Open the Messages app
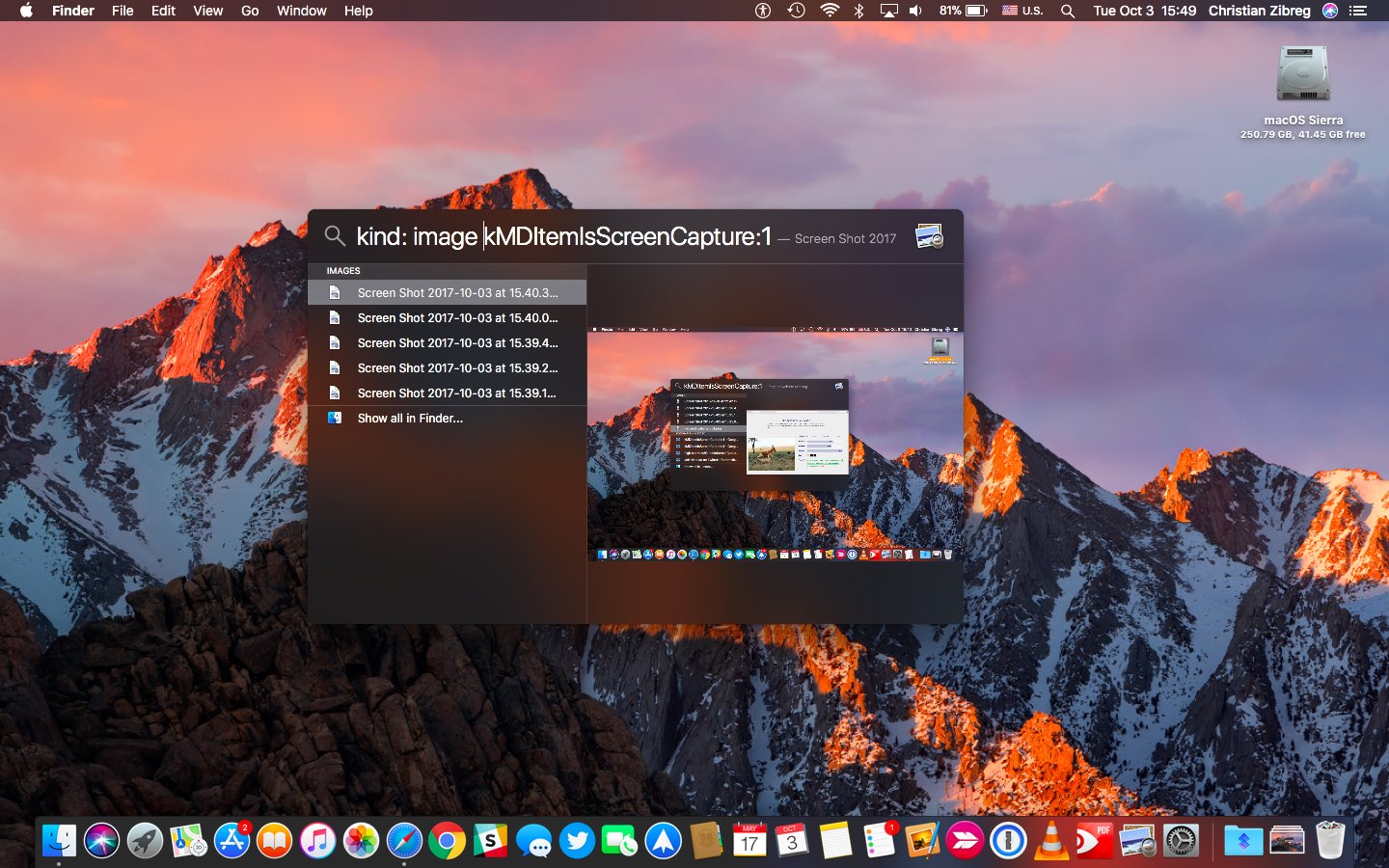This screenshot has width=1389, height=868. tap(533, 841)
